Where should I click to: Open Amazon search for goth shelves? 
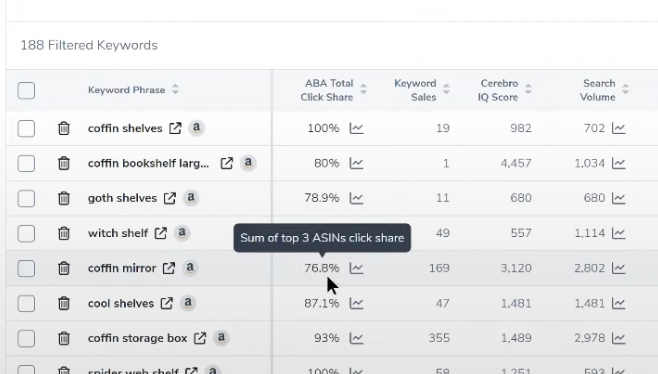tap(191, 197)
